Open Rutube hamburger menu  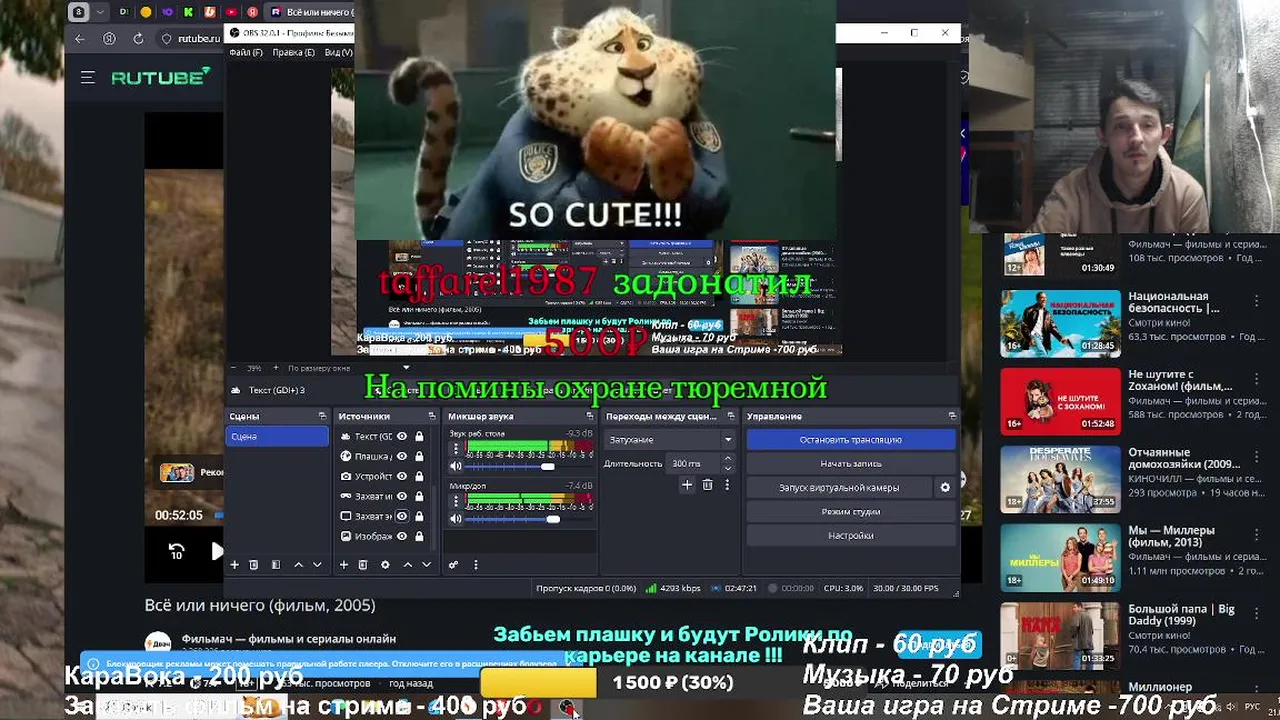[x=88, y=78]
